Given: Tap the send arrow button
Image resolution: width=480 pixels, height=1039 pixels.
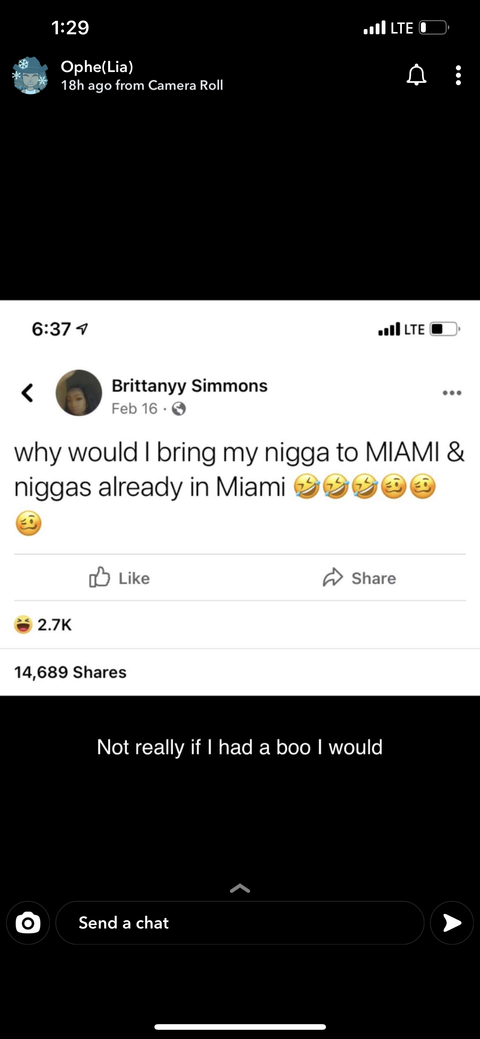Looking at the screenshot, I should pos(452,922).
